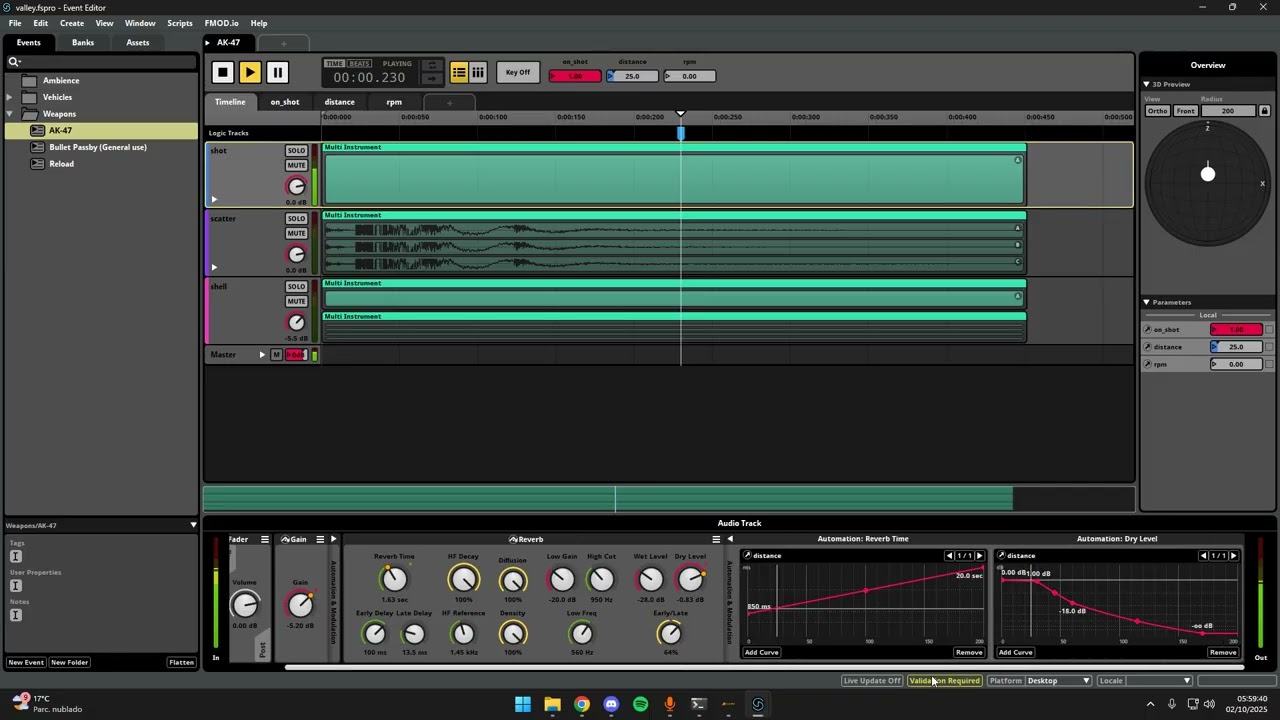
Task: Stop playback with the stop button
Action: point(222,72)
